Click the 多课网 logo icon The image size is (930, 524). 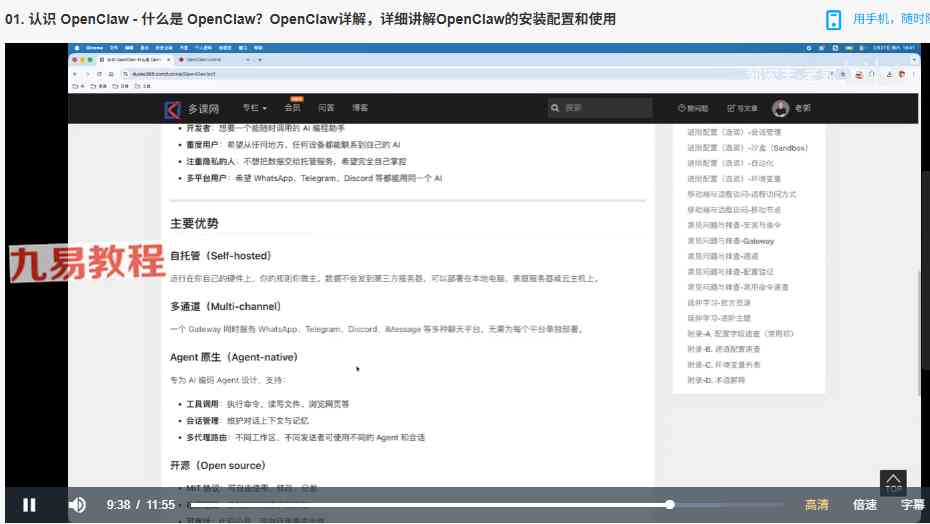(172, 109)
